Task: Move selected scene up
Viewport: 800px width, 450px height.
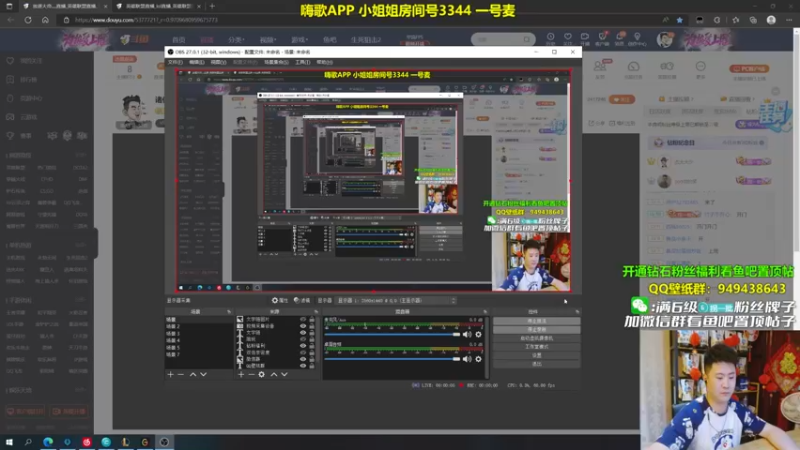Action: [193, 374]
